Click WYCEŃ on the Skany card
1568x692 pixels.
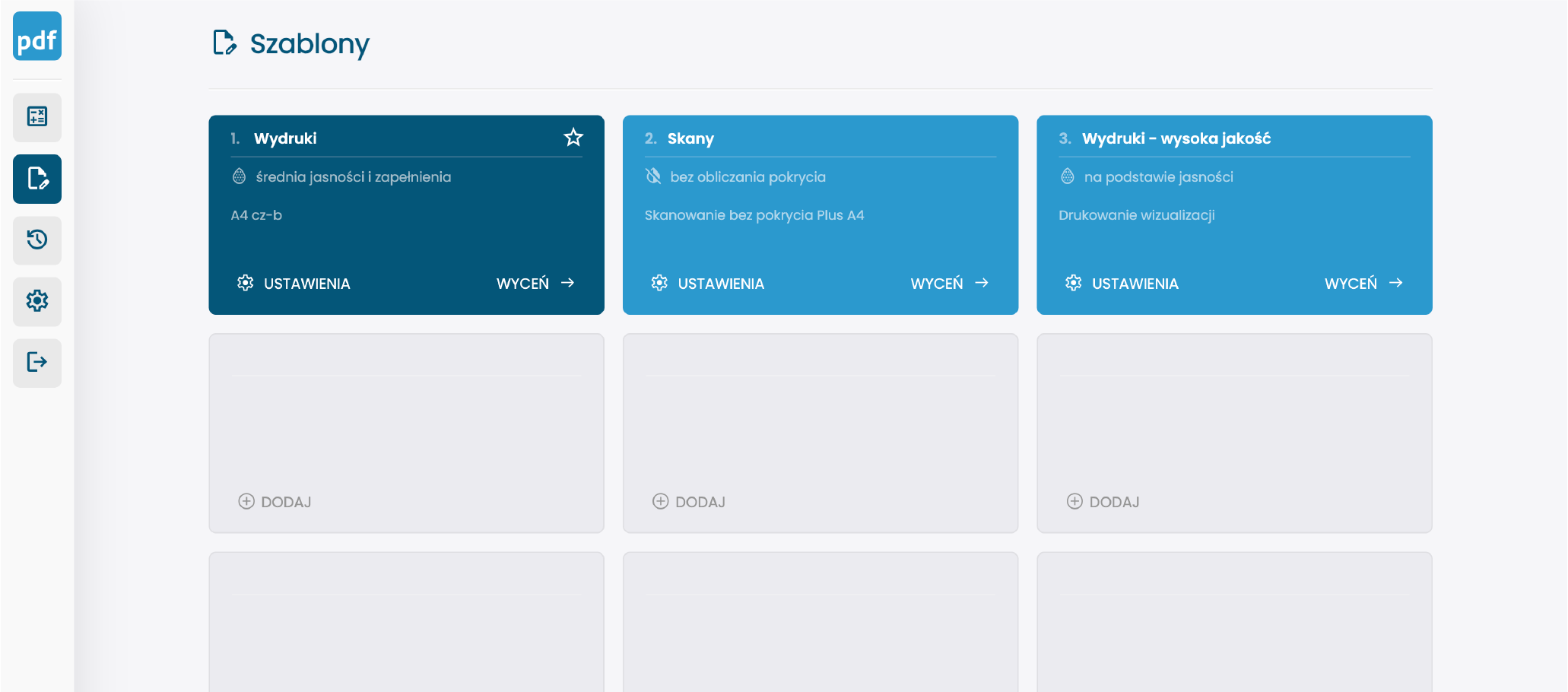pyautogui.click(x=949, y=284)
